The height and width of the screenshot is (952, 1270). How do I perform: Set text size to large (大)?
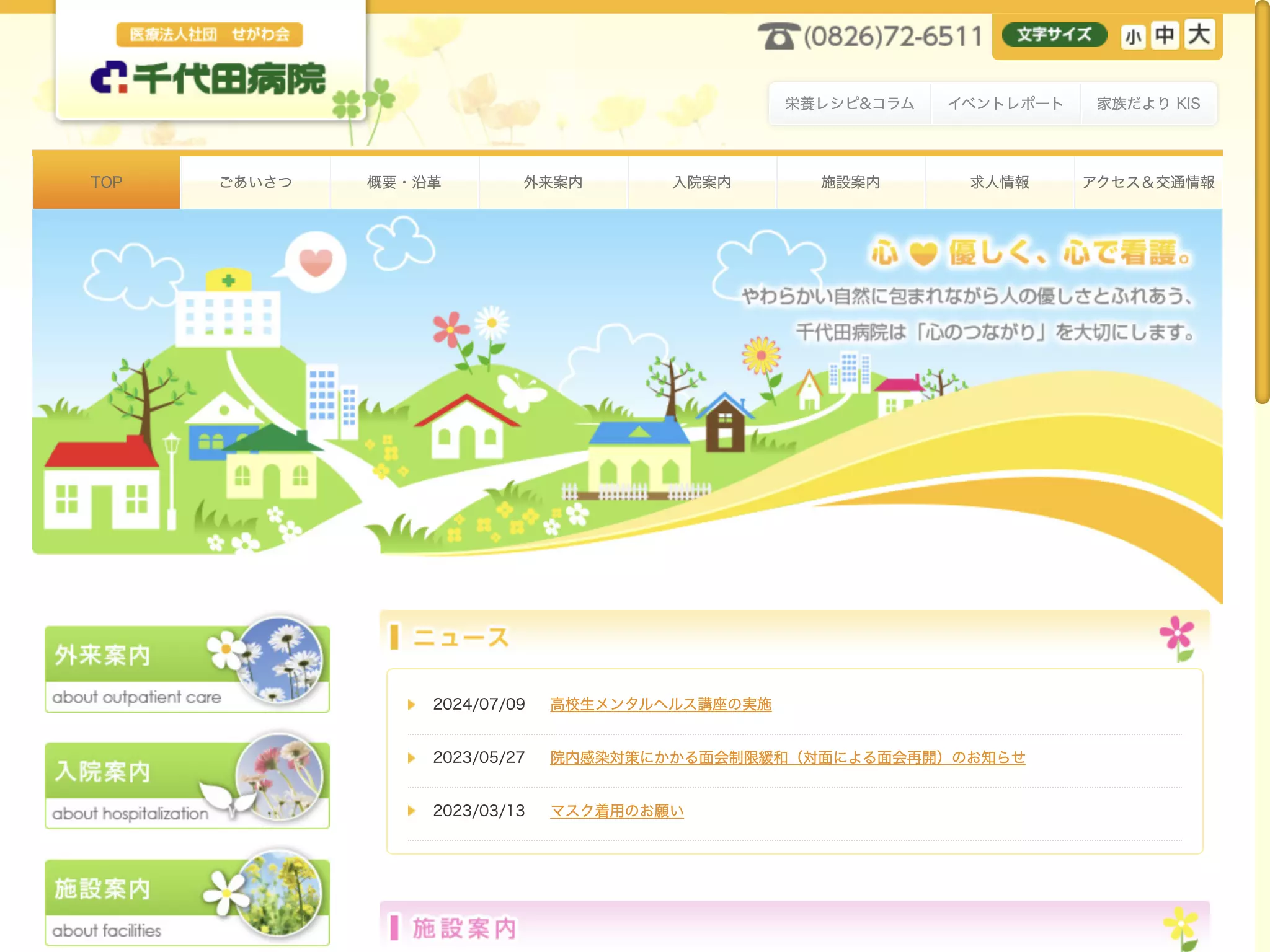coord(1199,34)
